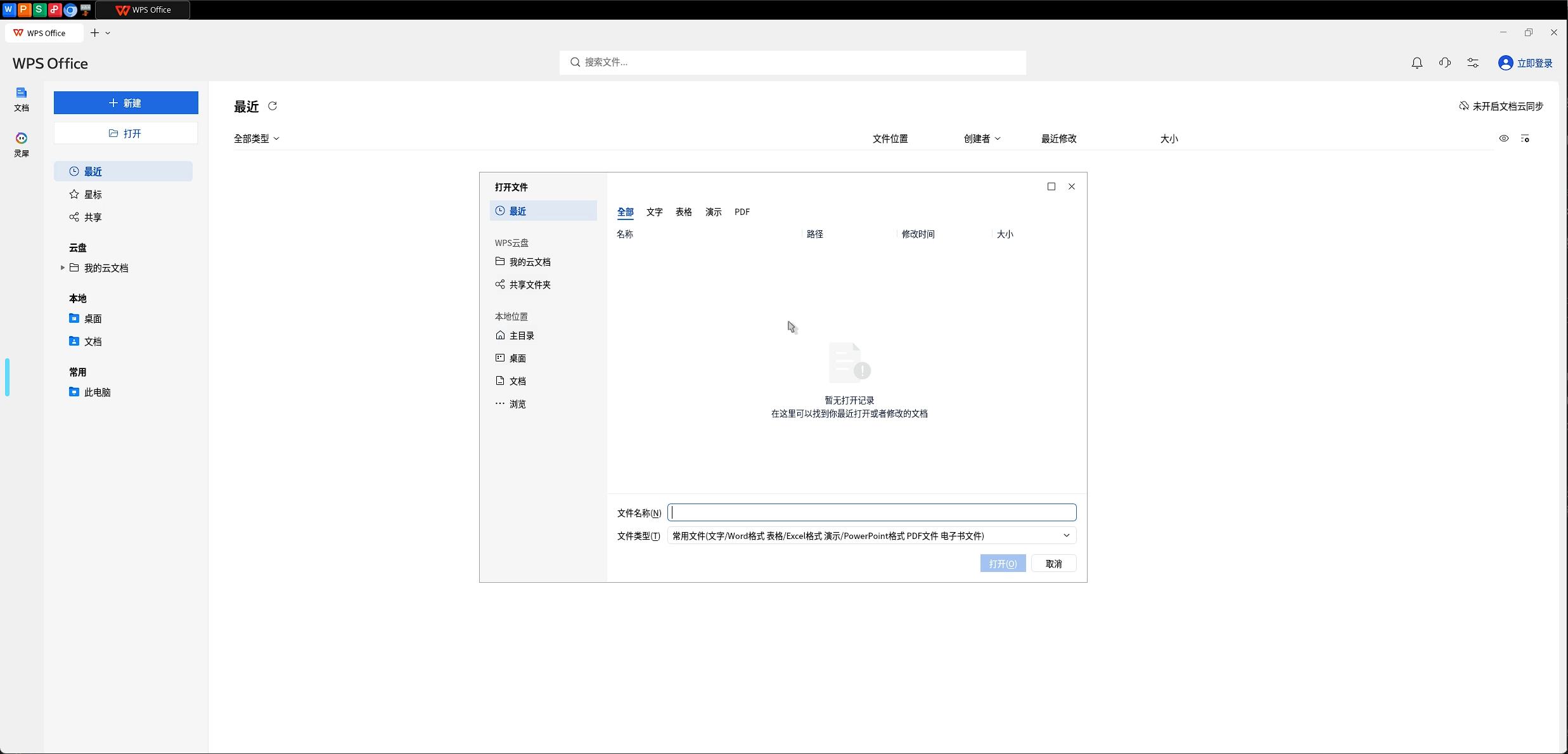
Task: Click the 名称 column header in dialog
Action: click(625, 234)
